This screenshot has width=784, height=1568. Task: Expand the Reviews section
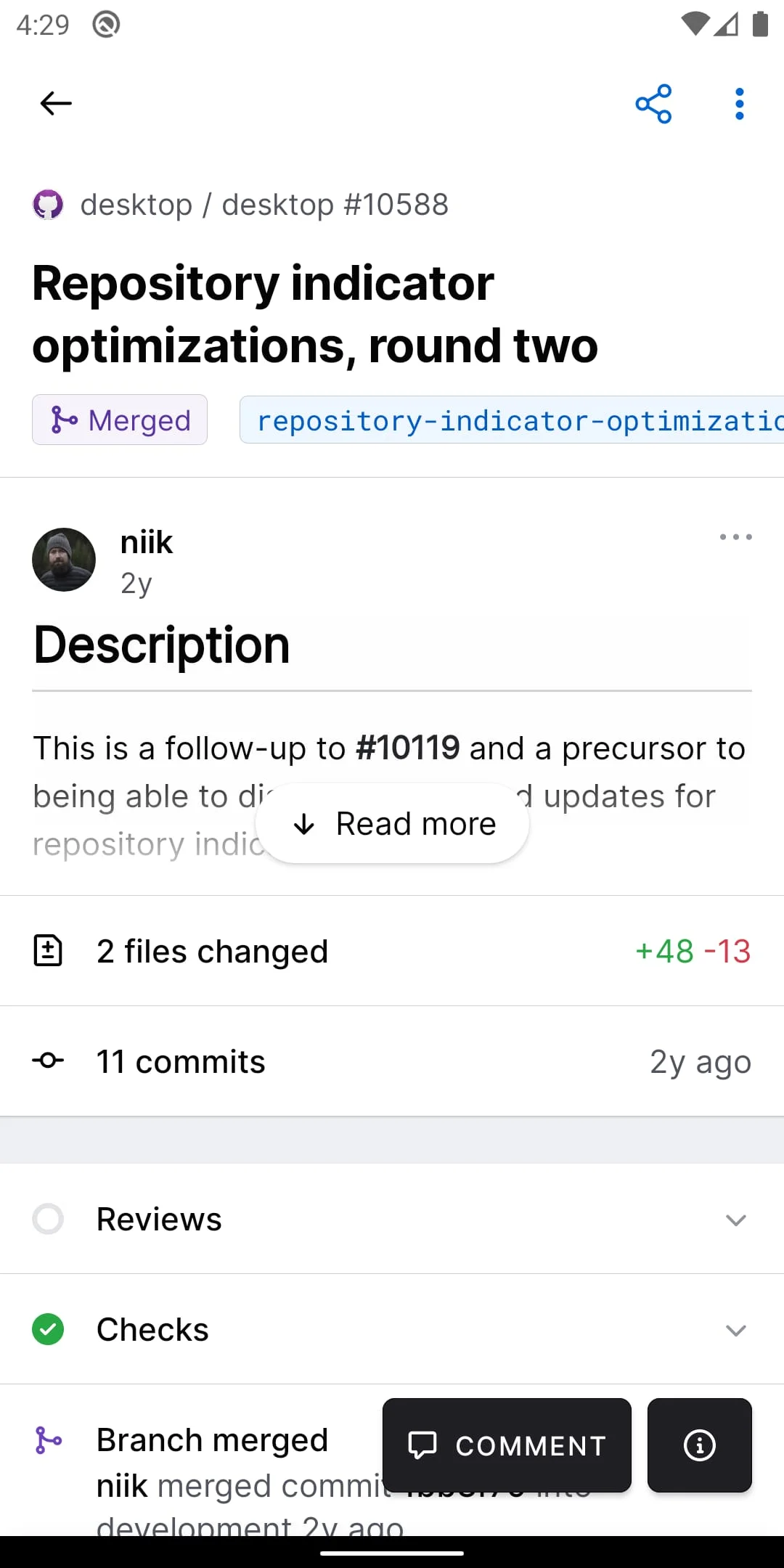pos(735,1220)
